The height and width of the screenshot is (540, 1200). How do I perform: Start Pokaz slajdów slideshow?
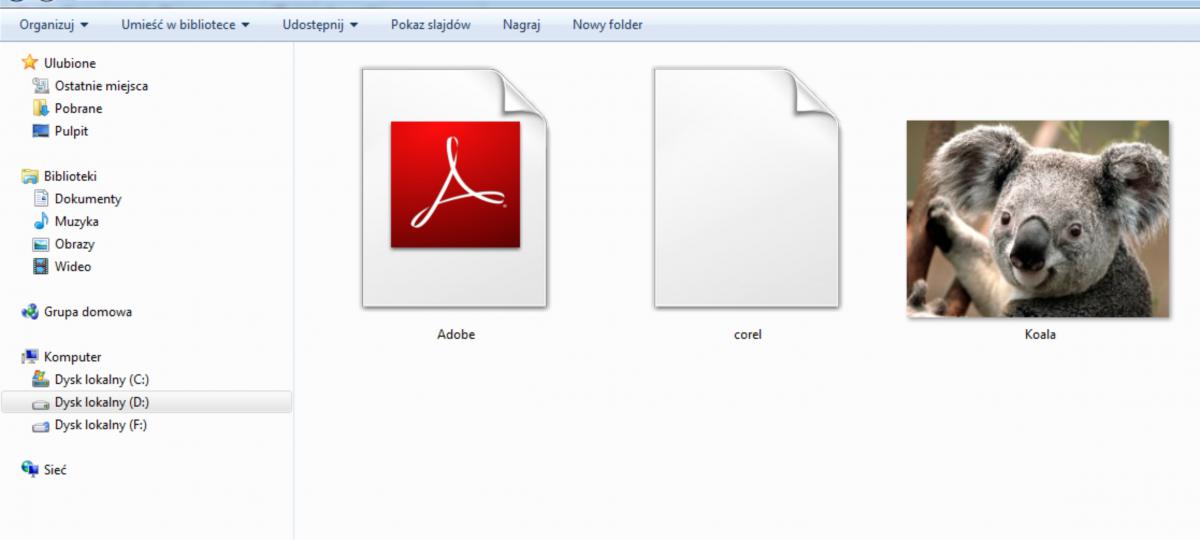click(x=430, y=25)
